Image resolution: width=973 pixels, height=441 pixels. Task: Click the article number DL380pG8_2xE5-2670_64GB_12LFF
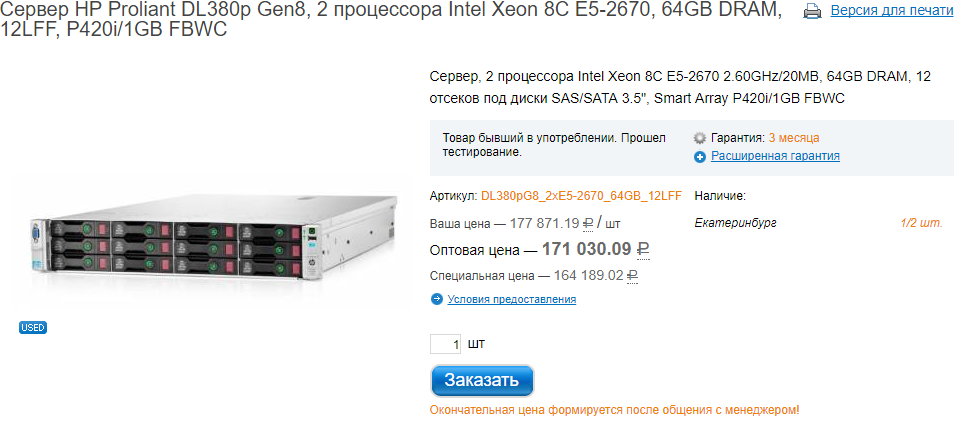point(581,196)
